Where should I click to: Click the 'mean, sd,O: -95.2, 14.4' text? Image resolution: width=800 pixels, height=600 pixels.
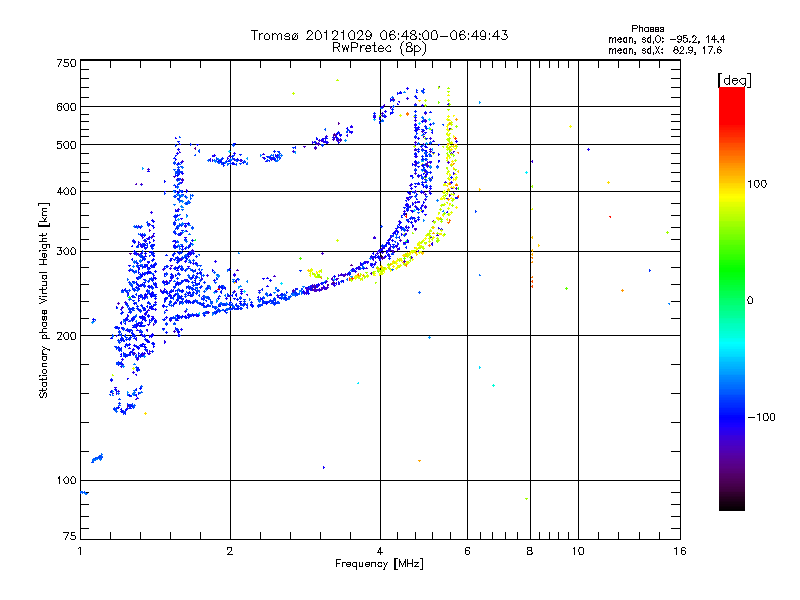tap(666, 39)
